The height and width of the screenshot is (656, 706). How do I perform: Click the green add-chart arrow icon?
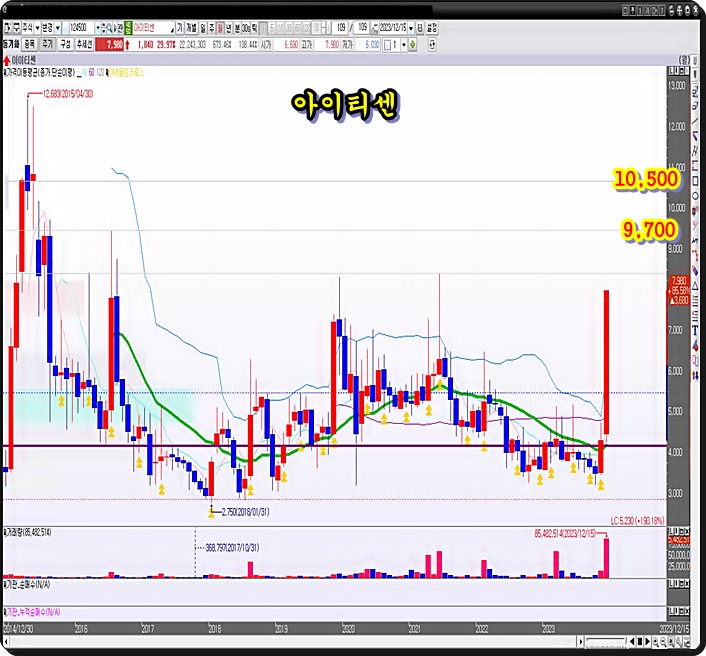pos(412,45)
